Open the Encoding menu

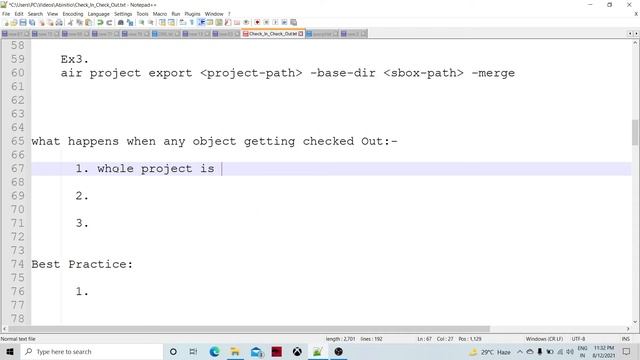coord(73,14)
